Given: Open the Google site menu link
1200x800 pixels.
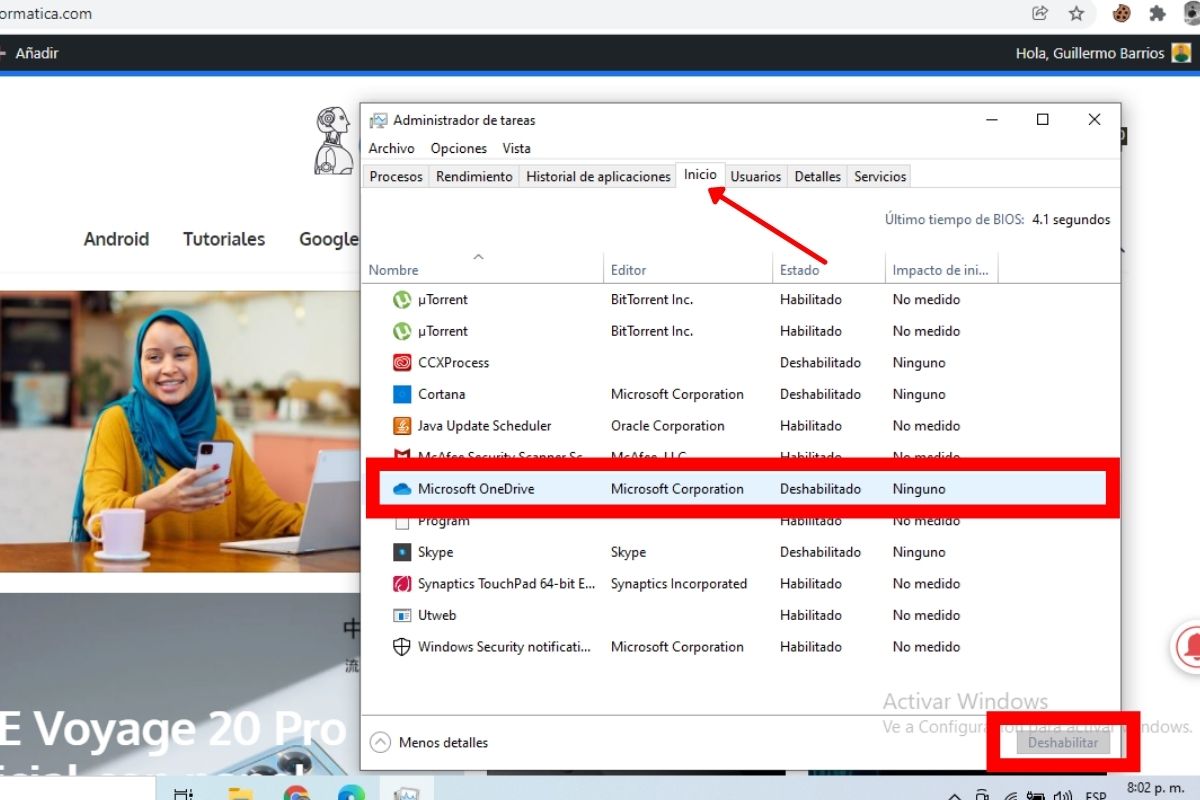Looking at the screenshot, I should tap(329, 239).
